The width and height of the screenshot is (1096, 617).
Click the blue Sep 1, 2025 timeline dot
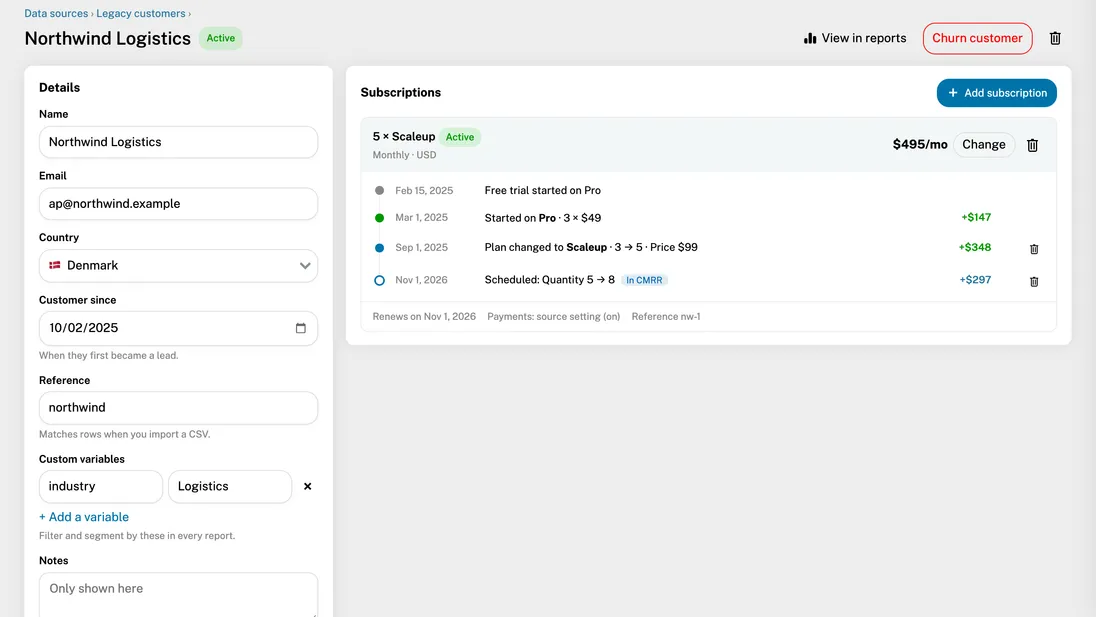[x=380, y=247]
